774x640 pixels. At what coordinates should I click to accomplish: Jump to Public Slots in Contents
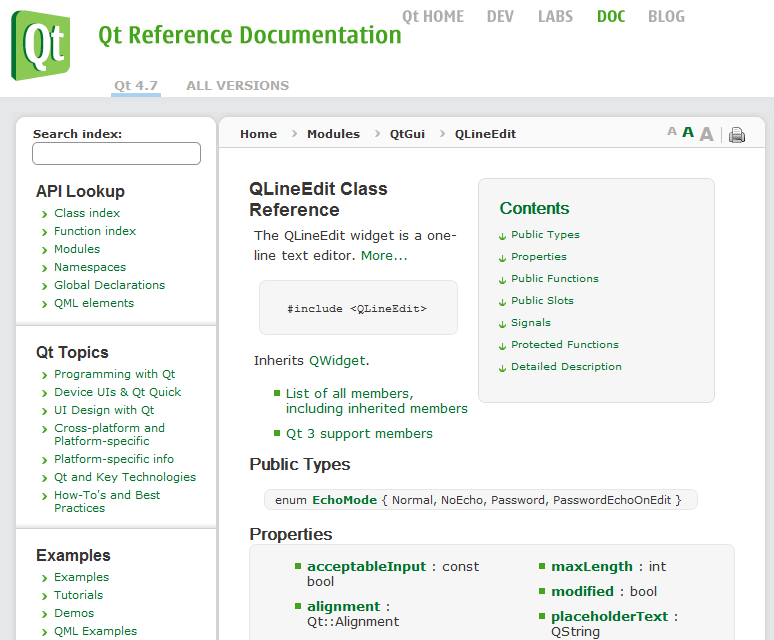(x=542, y=301)
